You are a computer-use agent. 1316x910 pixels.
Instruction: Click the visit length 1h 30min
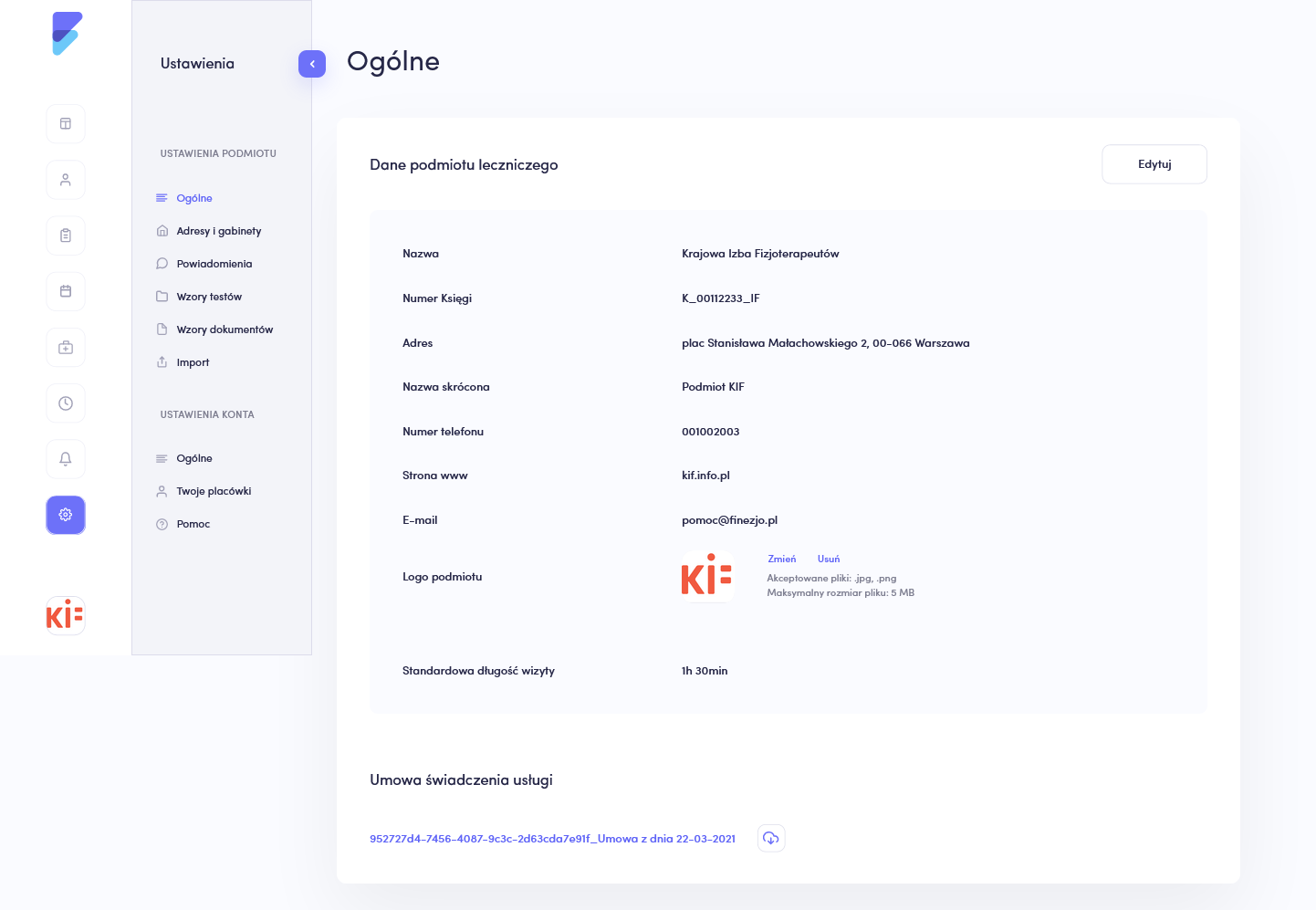click(705, 671)
